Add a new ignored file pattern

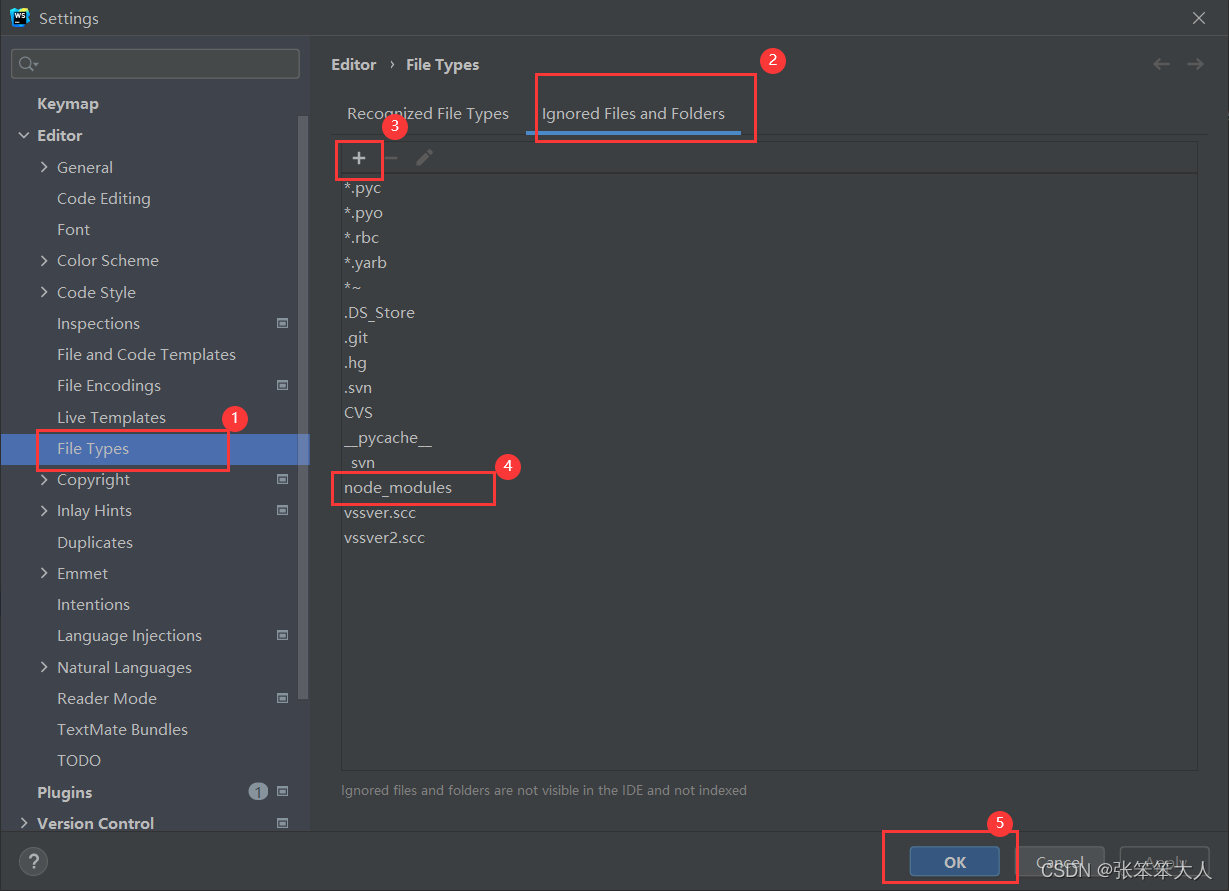pos(359,158)
